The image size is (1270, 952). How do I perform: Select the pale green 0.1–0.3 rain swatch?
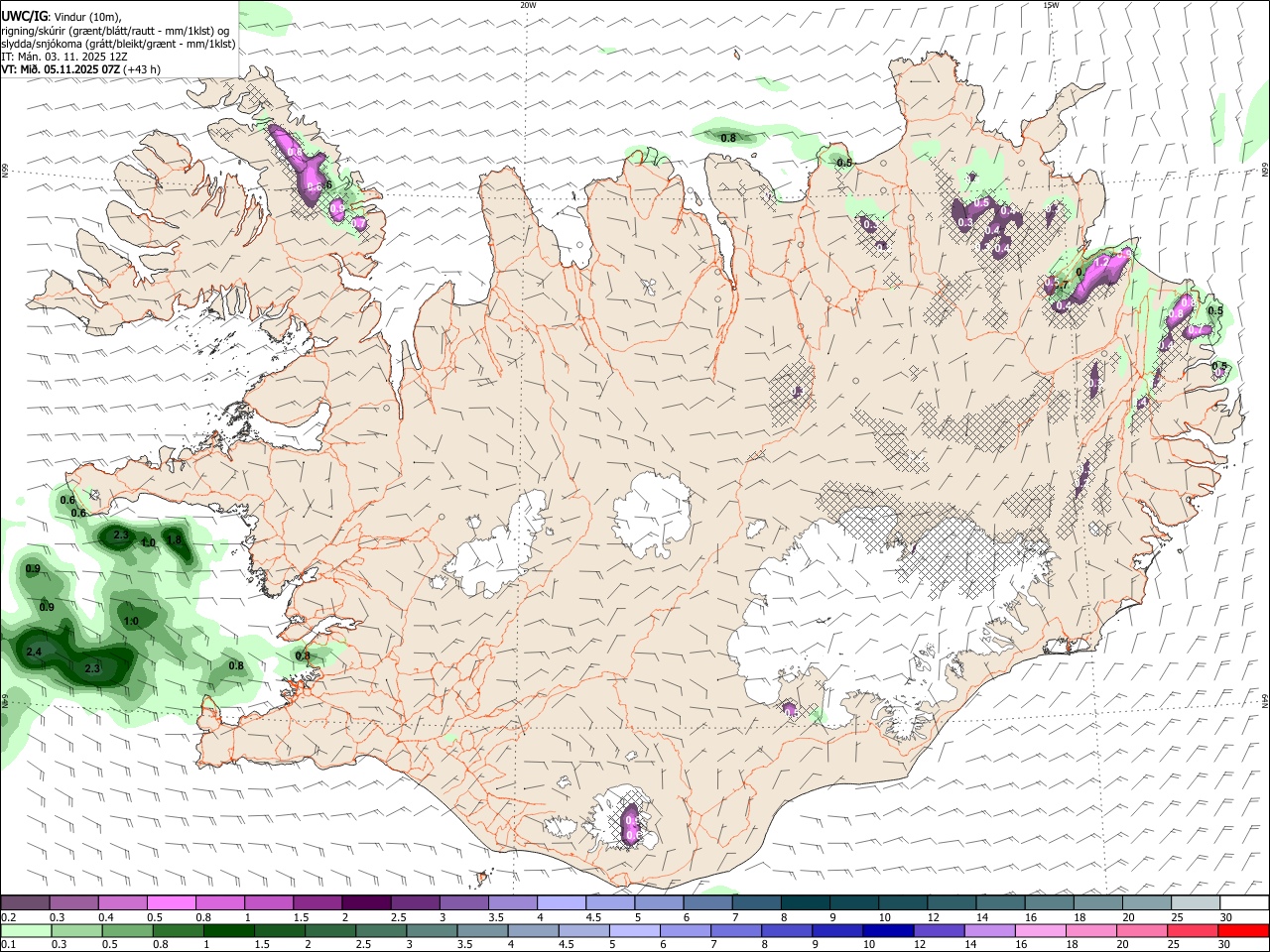(x=26, y=930)
